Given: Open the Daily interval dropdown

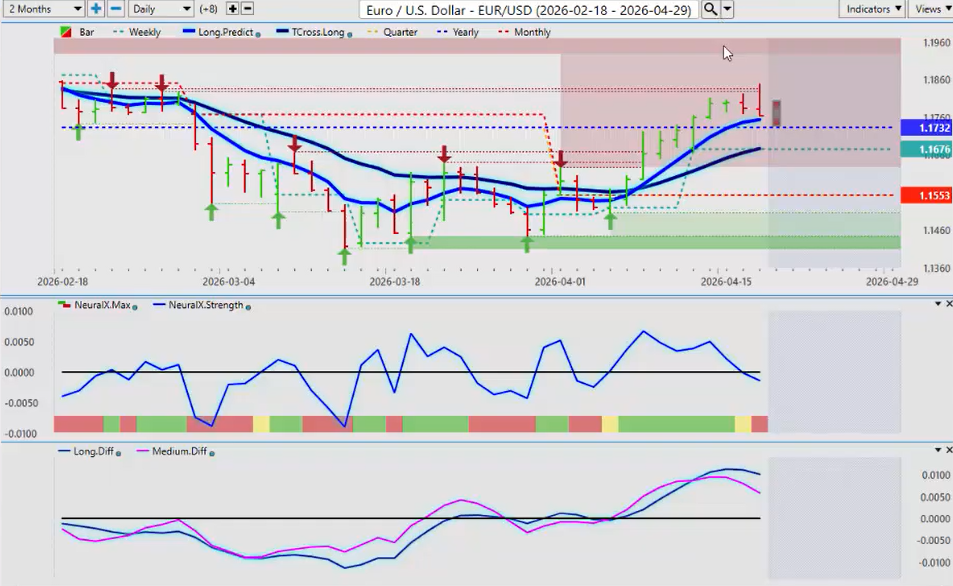Looking at the screenshot, I should pos(160,9).
